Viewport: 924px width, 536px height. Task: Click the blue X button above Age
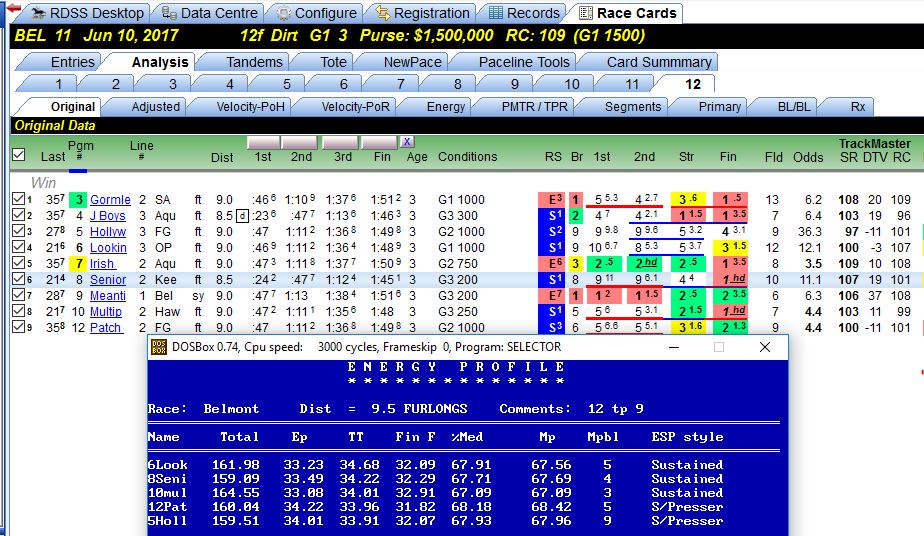[407, 141]
